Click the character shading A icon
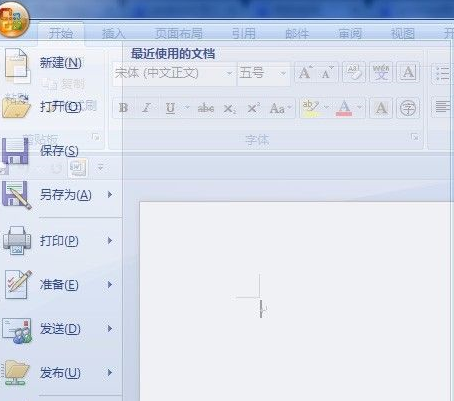454x401 pixels. 381,108
